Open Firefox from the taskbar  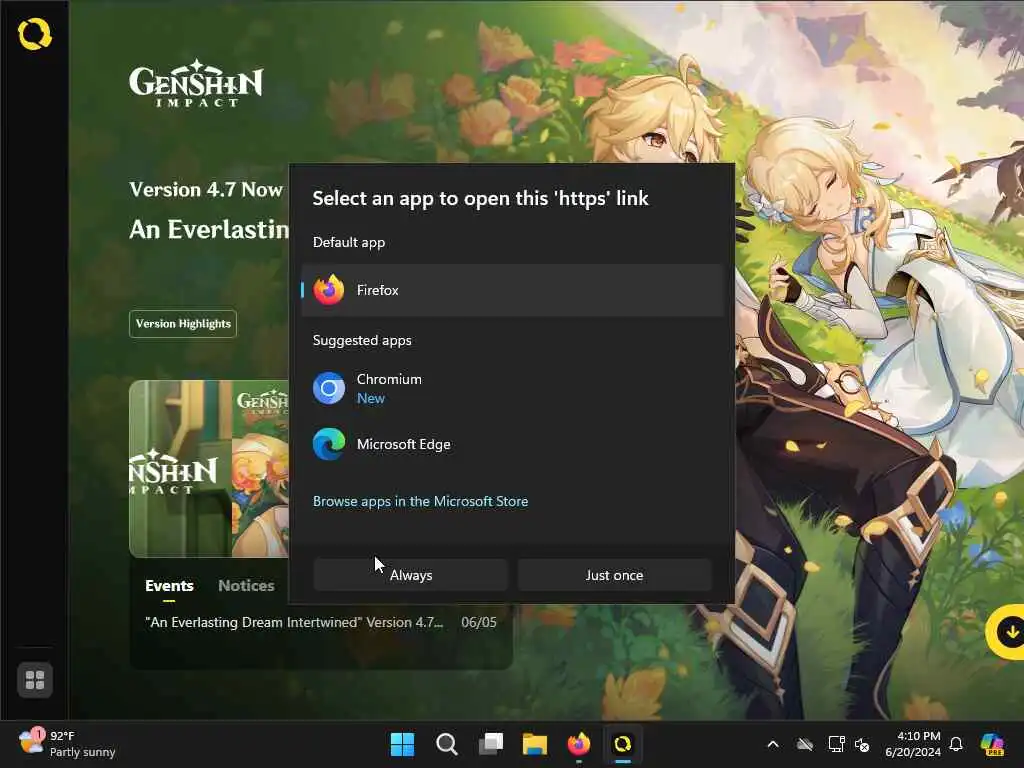tap(579, 744)
